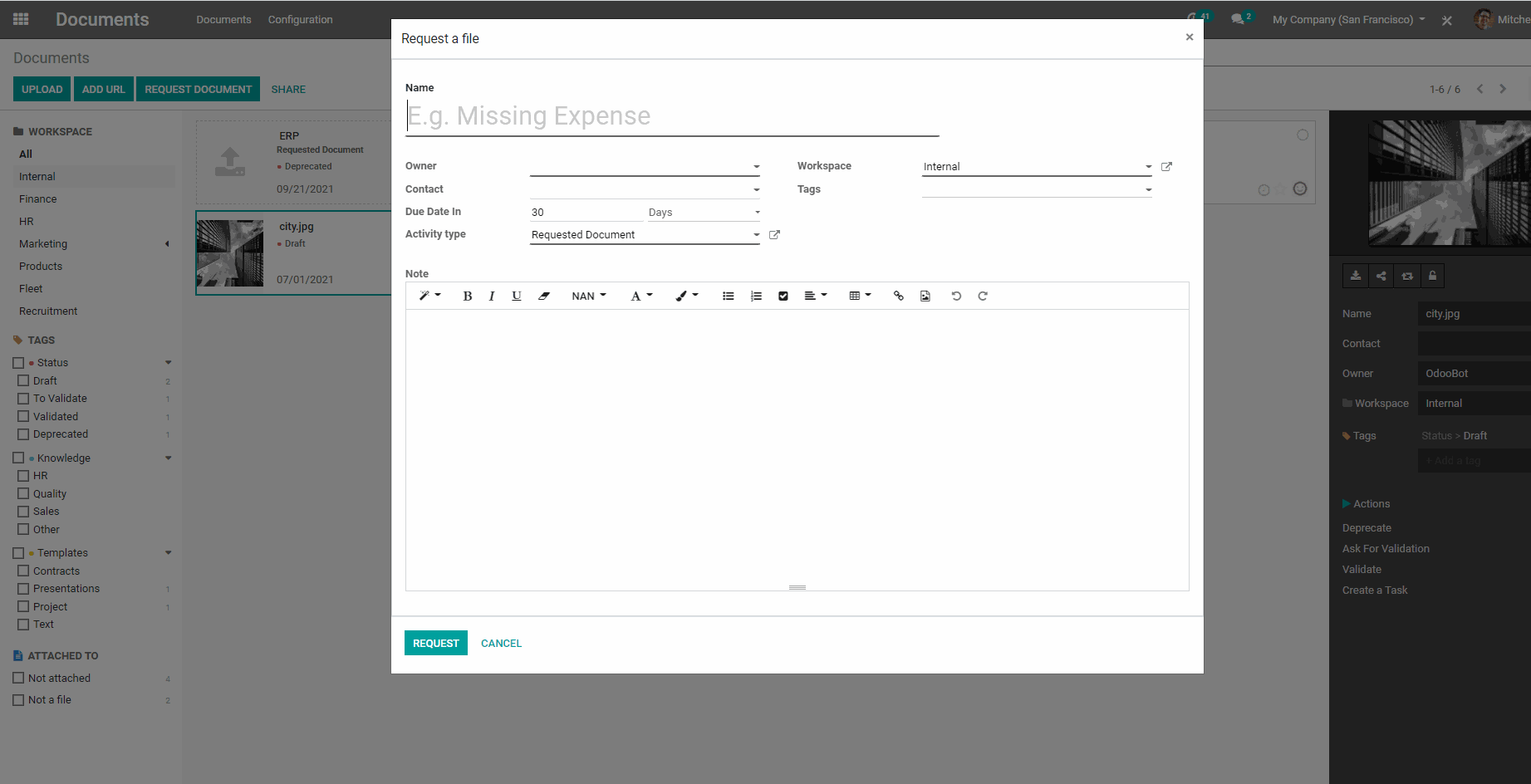
Task: Check the To Validate tag checkbox
Action: tap(23, 399)
